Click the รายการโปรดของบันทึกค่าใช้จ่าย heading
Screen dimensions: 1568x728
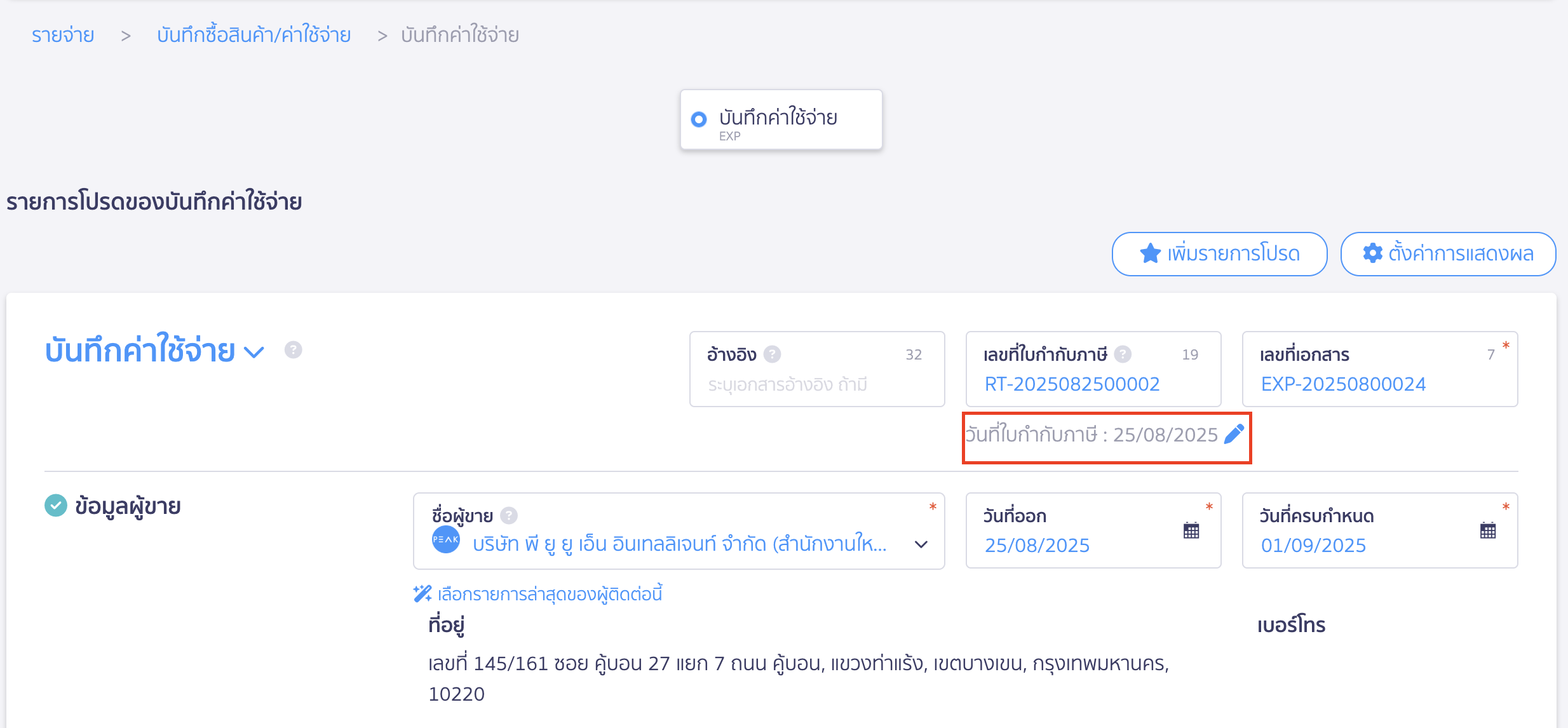154,202
